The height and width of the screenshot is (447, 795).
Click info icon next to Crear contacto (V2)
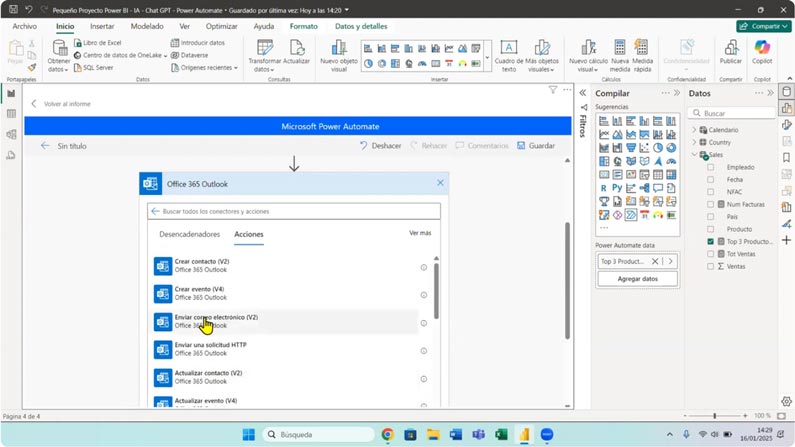424,267
